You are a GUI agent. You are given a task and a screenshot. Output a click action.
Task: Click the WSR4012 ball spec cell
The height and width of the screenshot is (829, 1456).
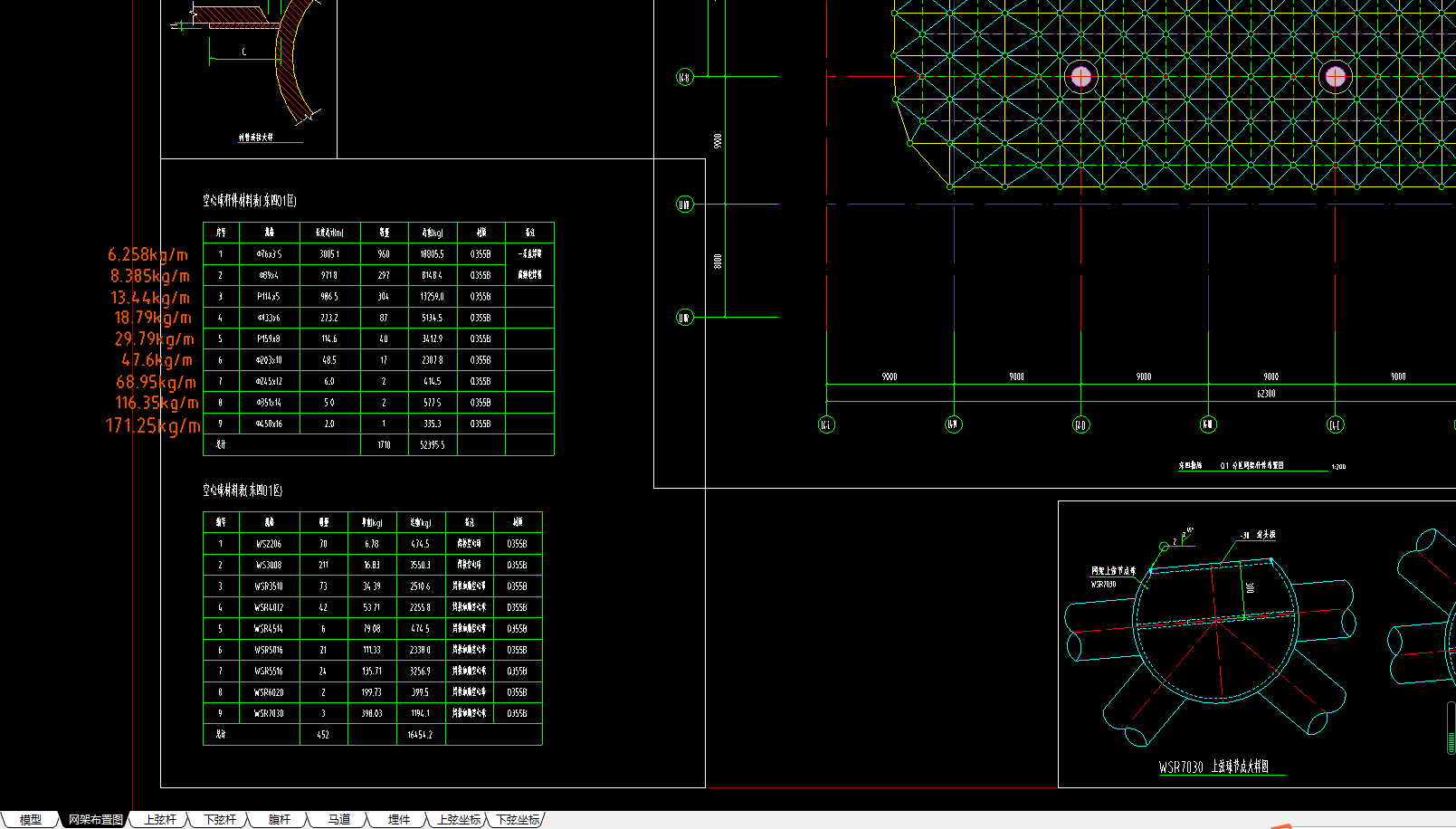(269, 607)
